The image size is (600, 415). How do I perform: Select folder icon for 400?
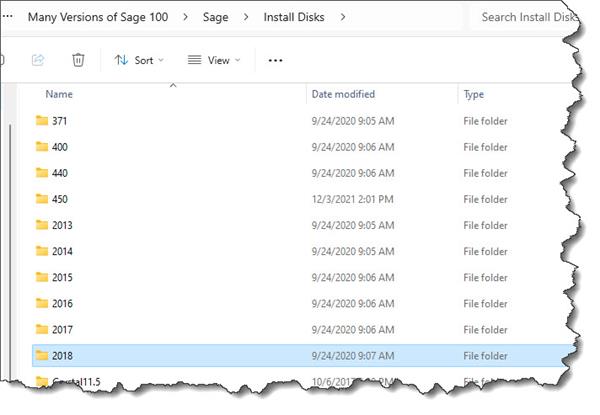tap(42, 146)
